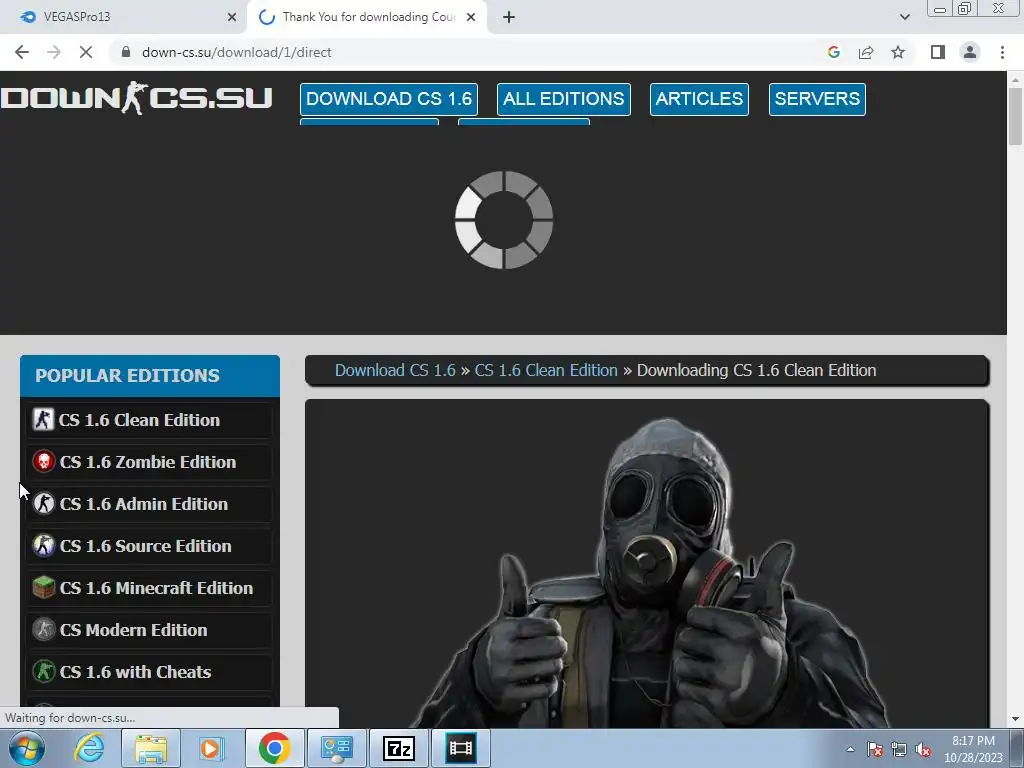Open the Chrome three-dot menu
1024x768 pixels.
pyautogui.click(x=1002, y=52)
